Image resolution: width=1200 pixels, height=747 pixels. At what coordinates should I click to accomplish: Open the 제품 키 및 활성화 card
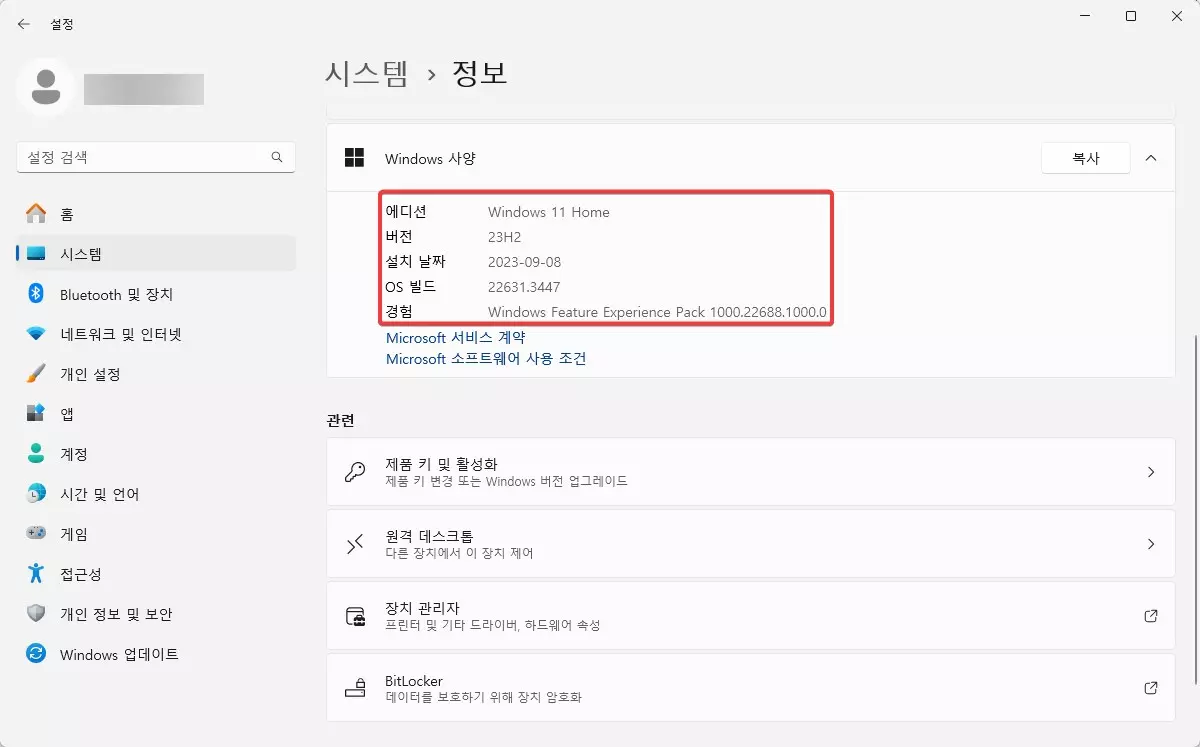coord(751,472)
